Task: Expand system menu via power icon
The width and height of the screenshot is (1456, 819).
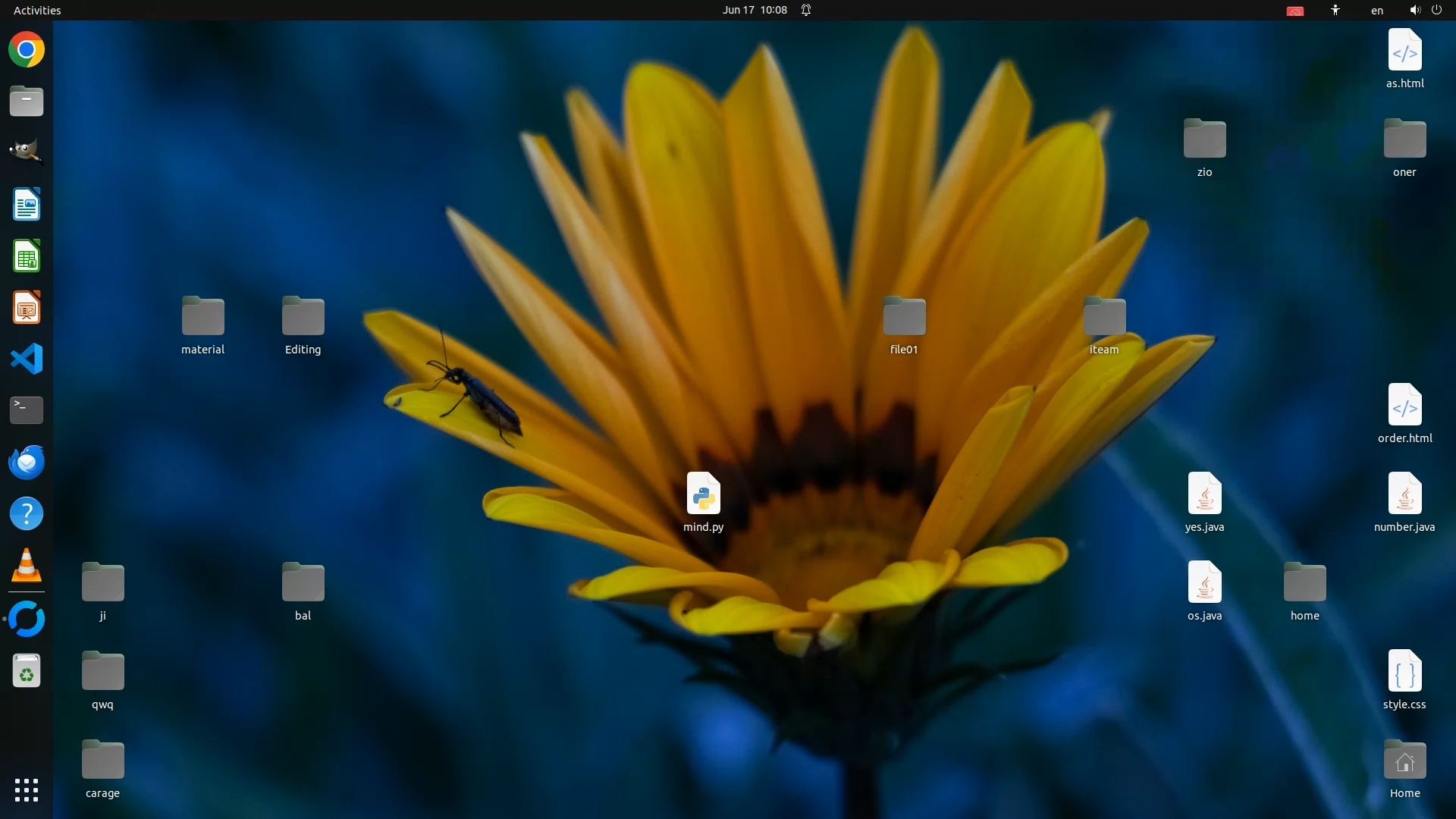Action: click(x=1436, y=10)
